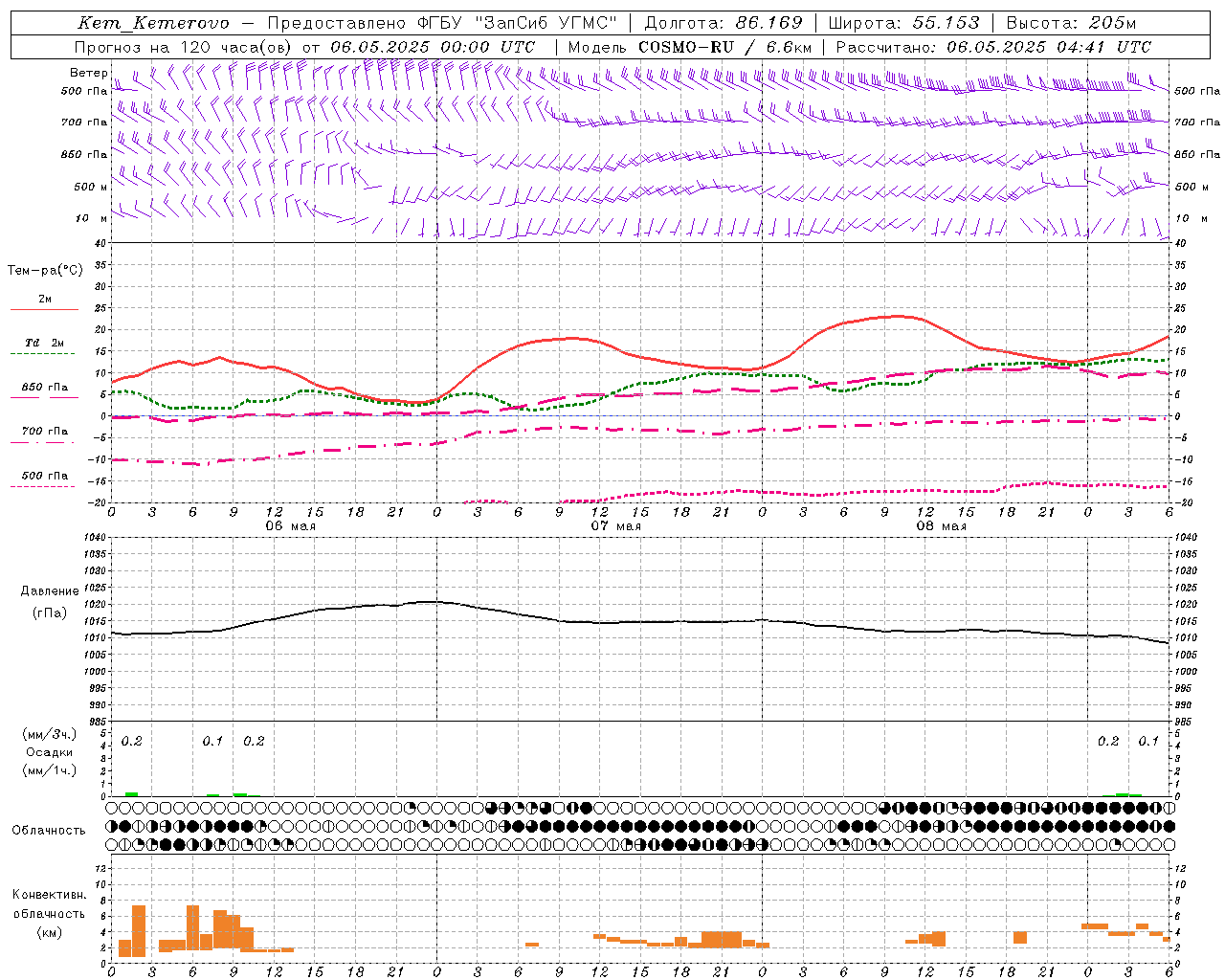Screen dimensions: 1225x980
Task: Click the Осадки precipitation label
Action: (x=50, y=752)
